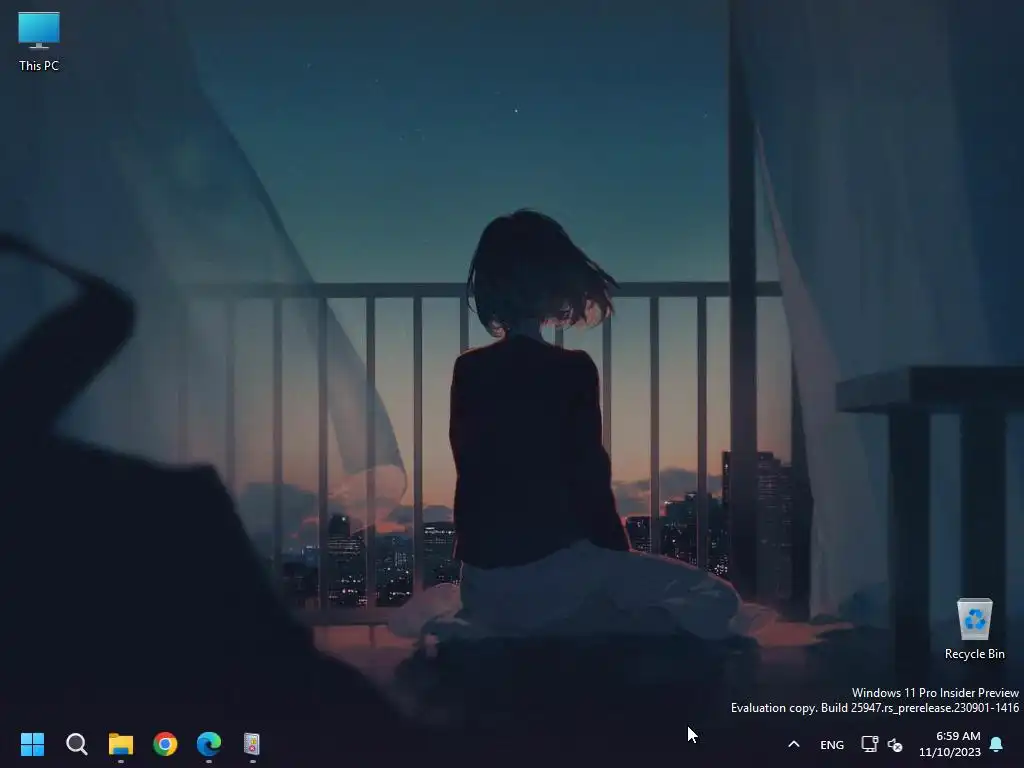Viewport: 1024px width, 768px height.
Task: Launch Google Chrome from the taskbar
Action: pyautogui.click(x=165, y=744)
